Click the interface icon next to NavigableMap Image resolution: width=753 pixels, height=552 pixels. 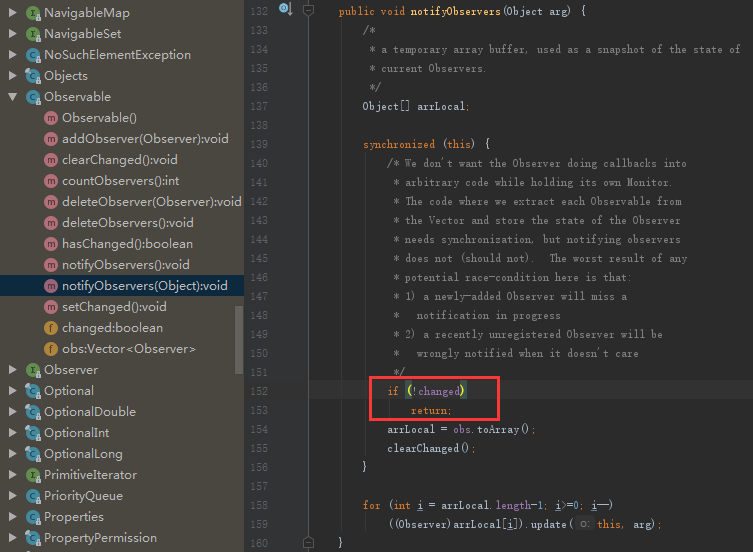(33, 13)
